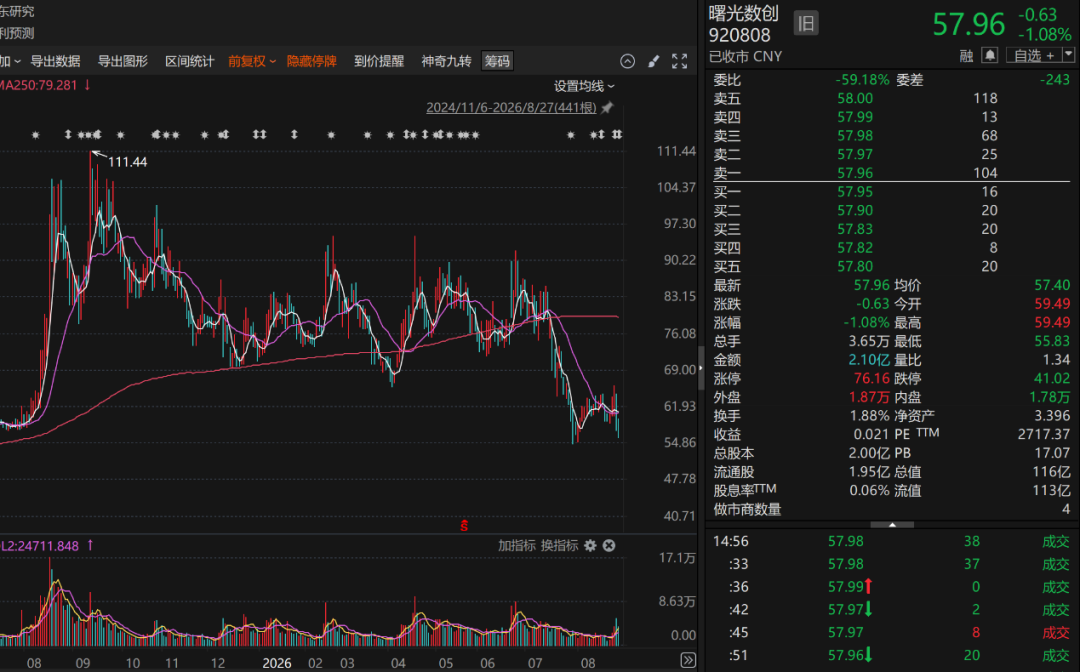Click 卖四 price 57.99
The image size is (1080, 672).
click(855, 117)
